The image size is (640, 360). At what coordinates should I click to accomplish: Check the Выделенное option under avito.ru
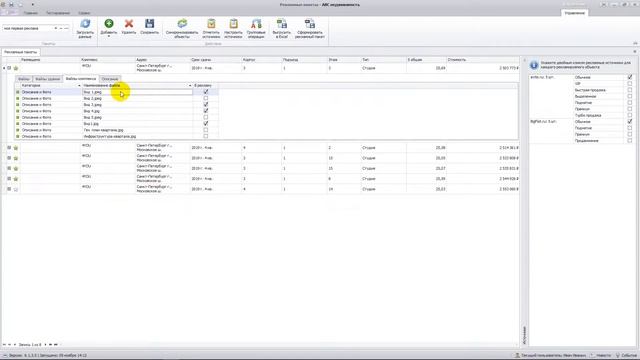coord(630,96)
